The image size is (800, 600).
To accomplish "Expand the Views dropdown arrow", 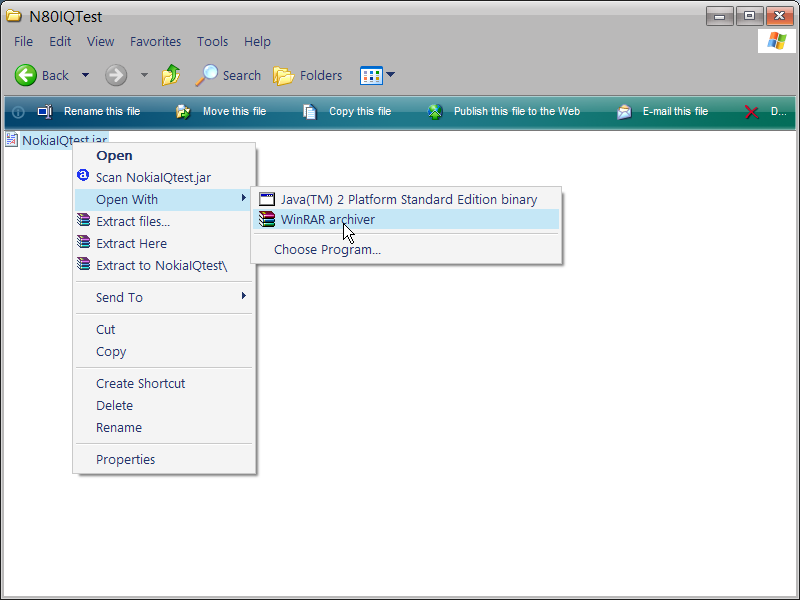I will 391,75.
